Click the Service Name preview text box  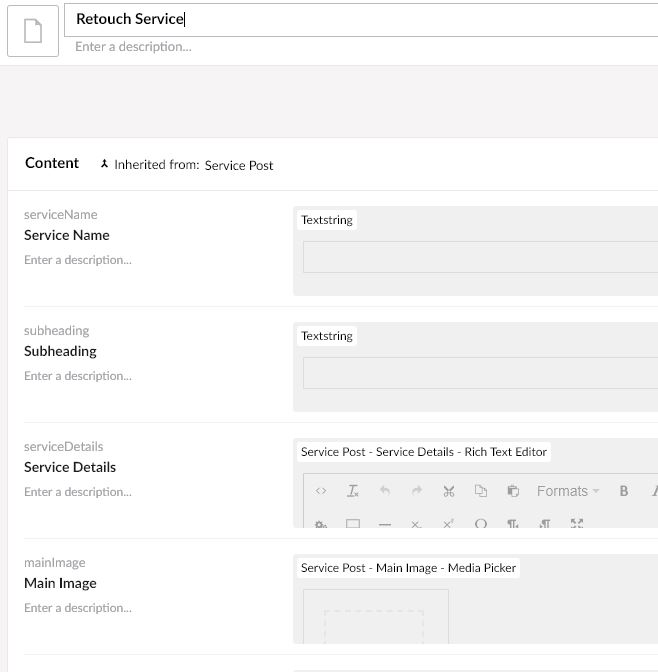point(480,257)
